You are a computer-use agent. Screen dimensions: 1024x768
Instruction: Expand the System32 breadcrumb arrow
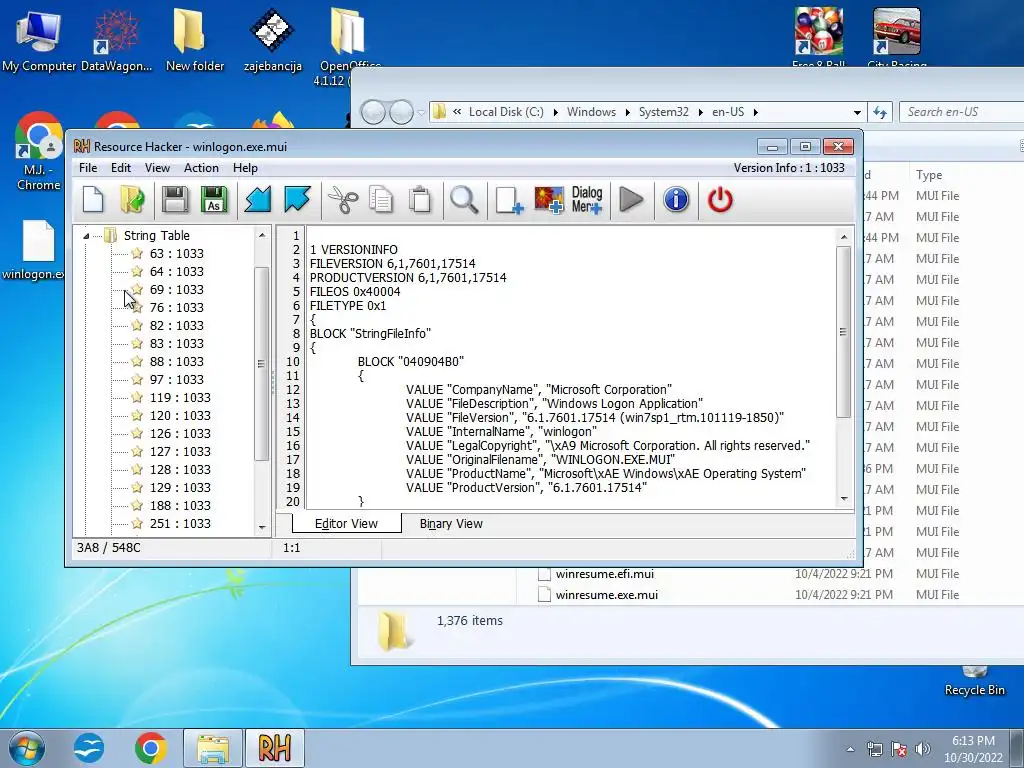700,112
